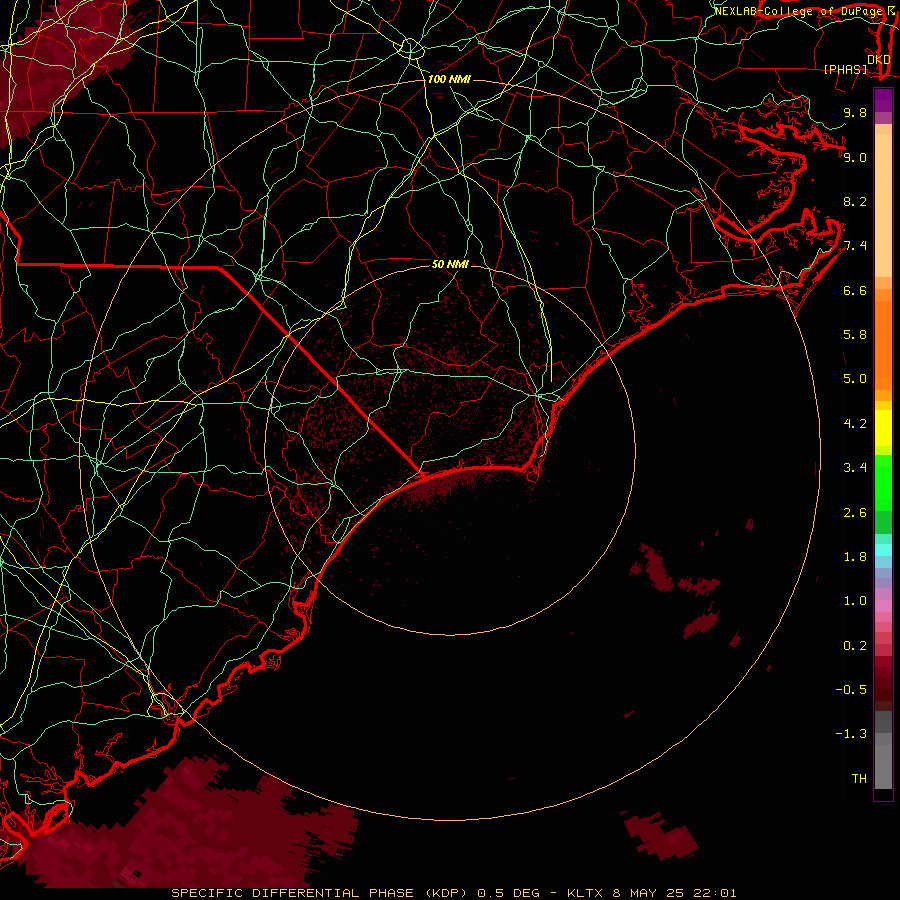The image size is (900, 900).
Task: Select the 1.0 scale value
Action: pyautogui.click(x=855, y=601)
